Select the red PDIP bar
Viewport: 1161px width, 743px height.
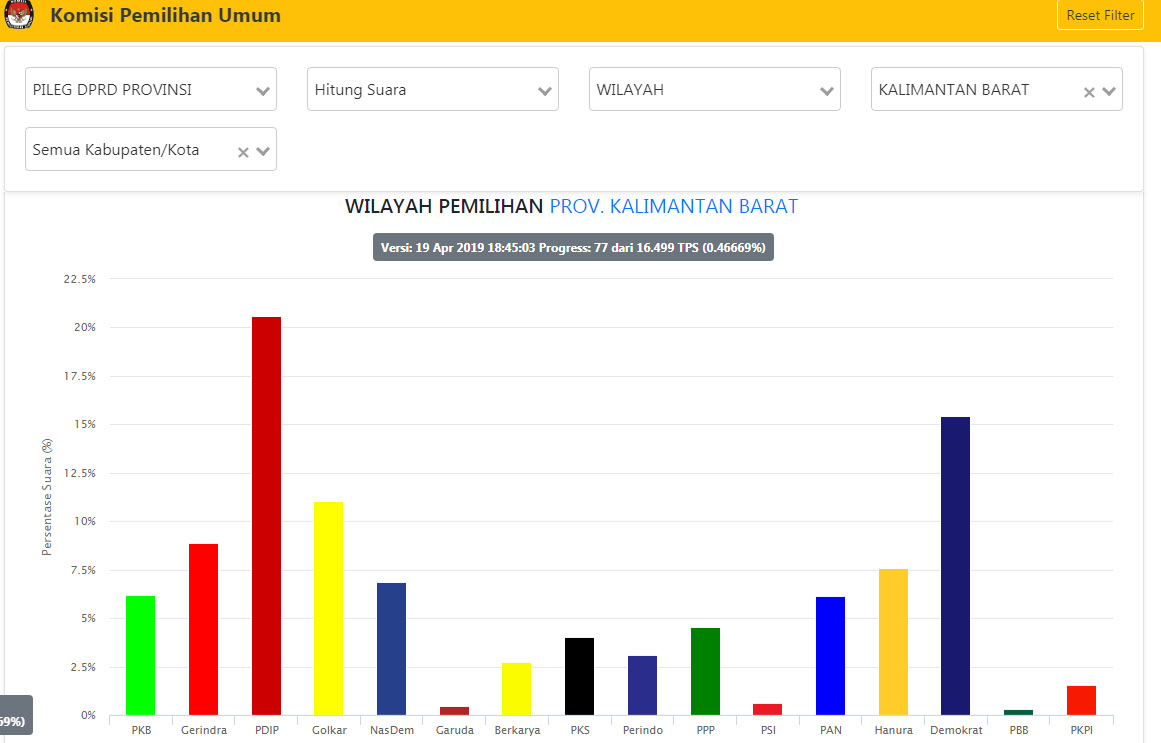(266, 515)
